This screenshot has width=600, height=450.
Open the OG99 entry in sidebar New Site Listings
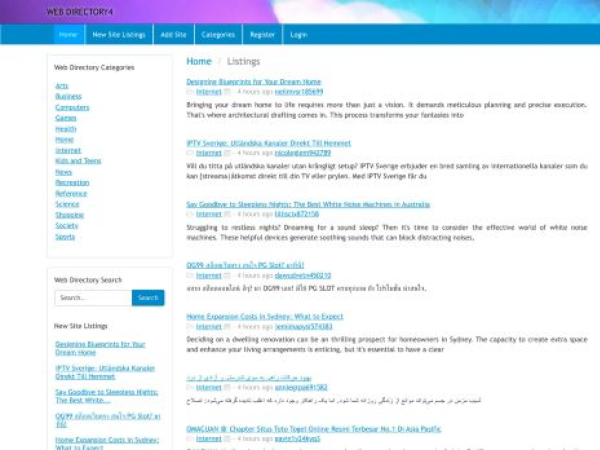click(x=108, y=420)
